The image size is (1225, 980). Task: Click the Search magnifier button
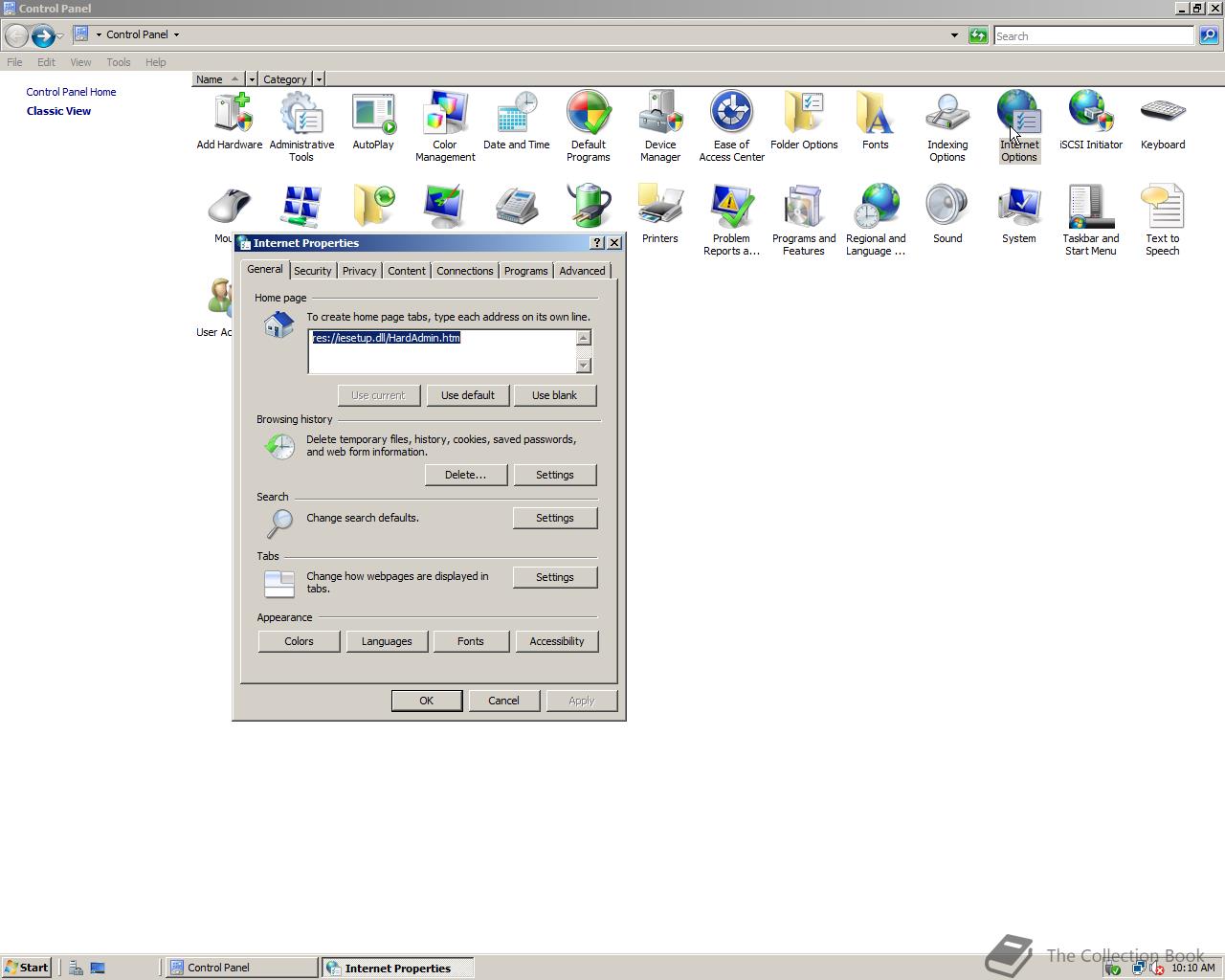[1209, 35]
